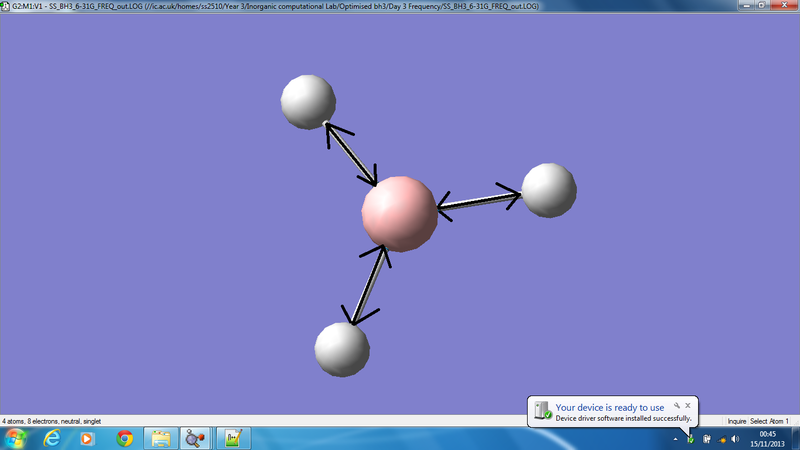Click the Show Desktop button
The height and width of the screenshot is (450, 800).
(796, 439)
